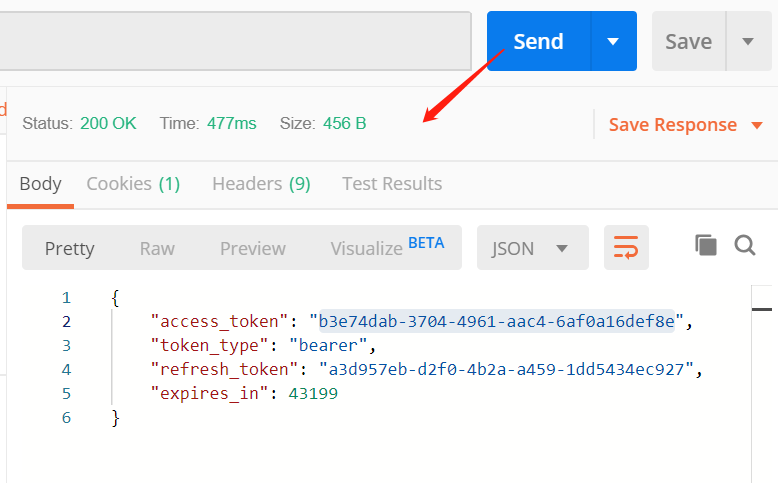Click the blue Send button
This screenshot has width=778, height=483.
(x=538, y=41)
